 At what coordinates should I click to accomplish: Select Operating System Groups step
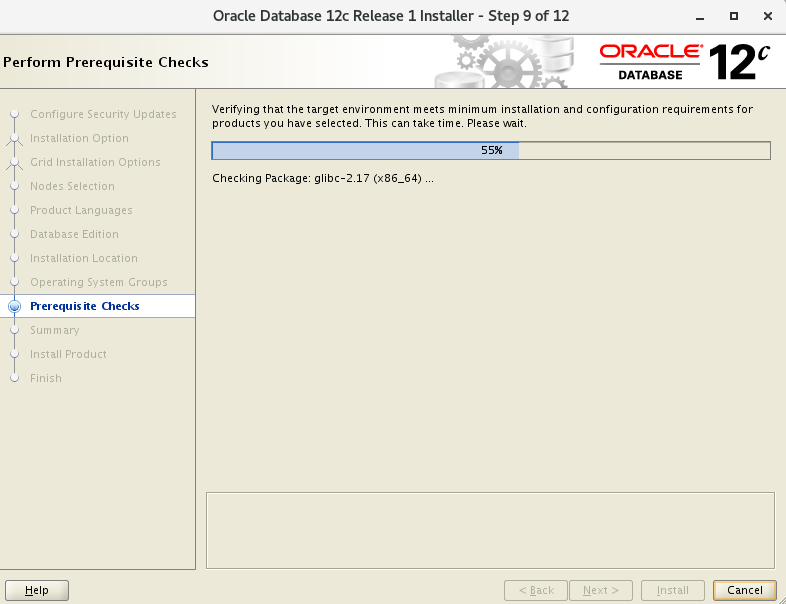coord(99,282)
